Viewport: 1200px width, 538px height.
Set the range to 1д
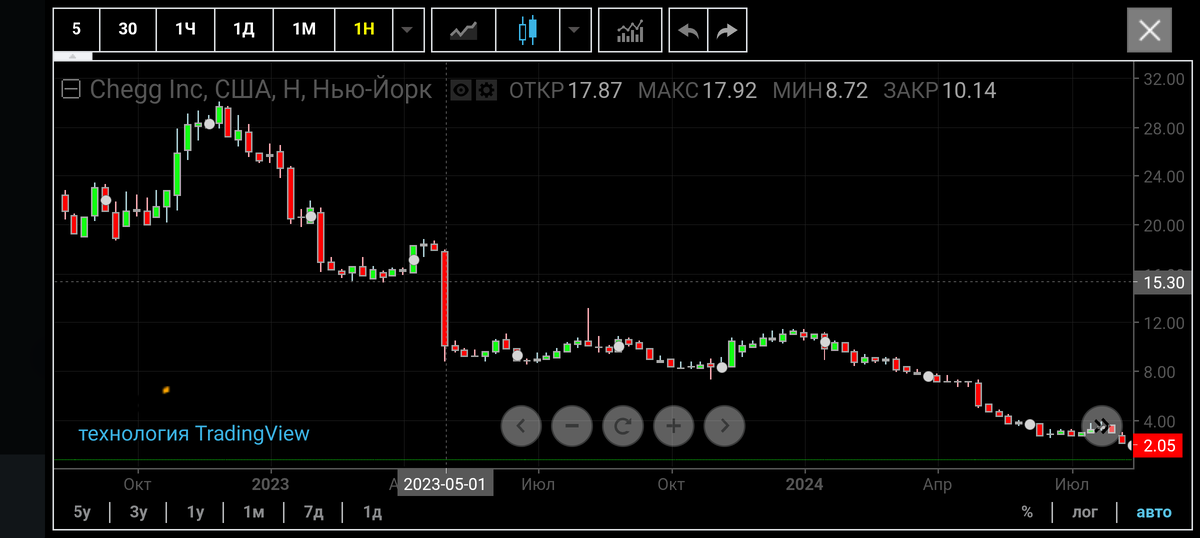[372, 512]
